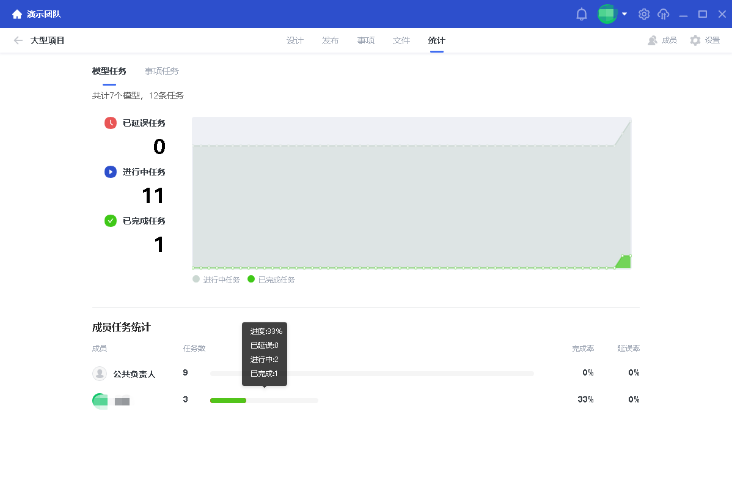Viewport: 732px width, 488px height.
Task: Click the 成员任务统计 heading
Action: point(121,327)
